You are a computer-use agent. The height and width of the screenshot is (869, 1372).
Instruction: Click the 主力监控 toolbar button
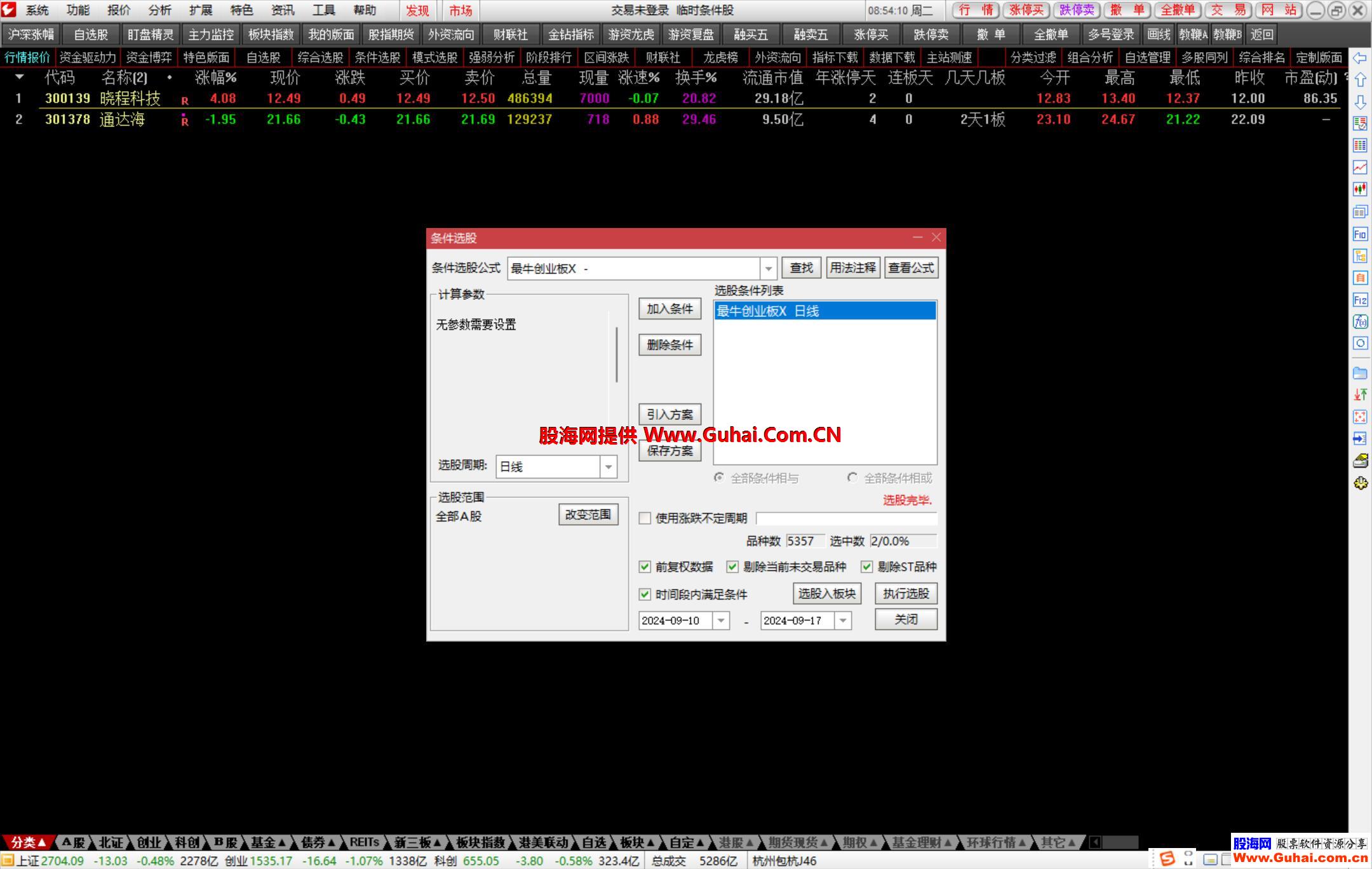click(x=211, y=35)
